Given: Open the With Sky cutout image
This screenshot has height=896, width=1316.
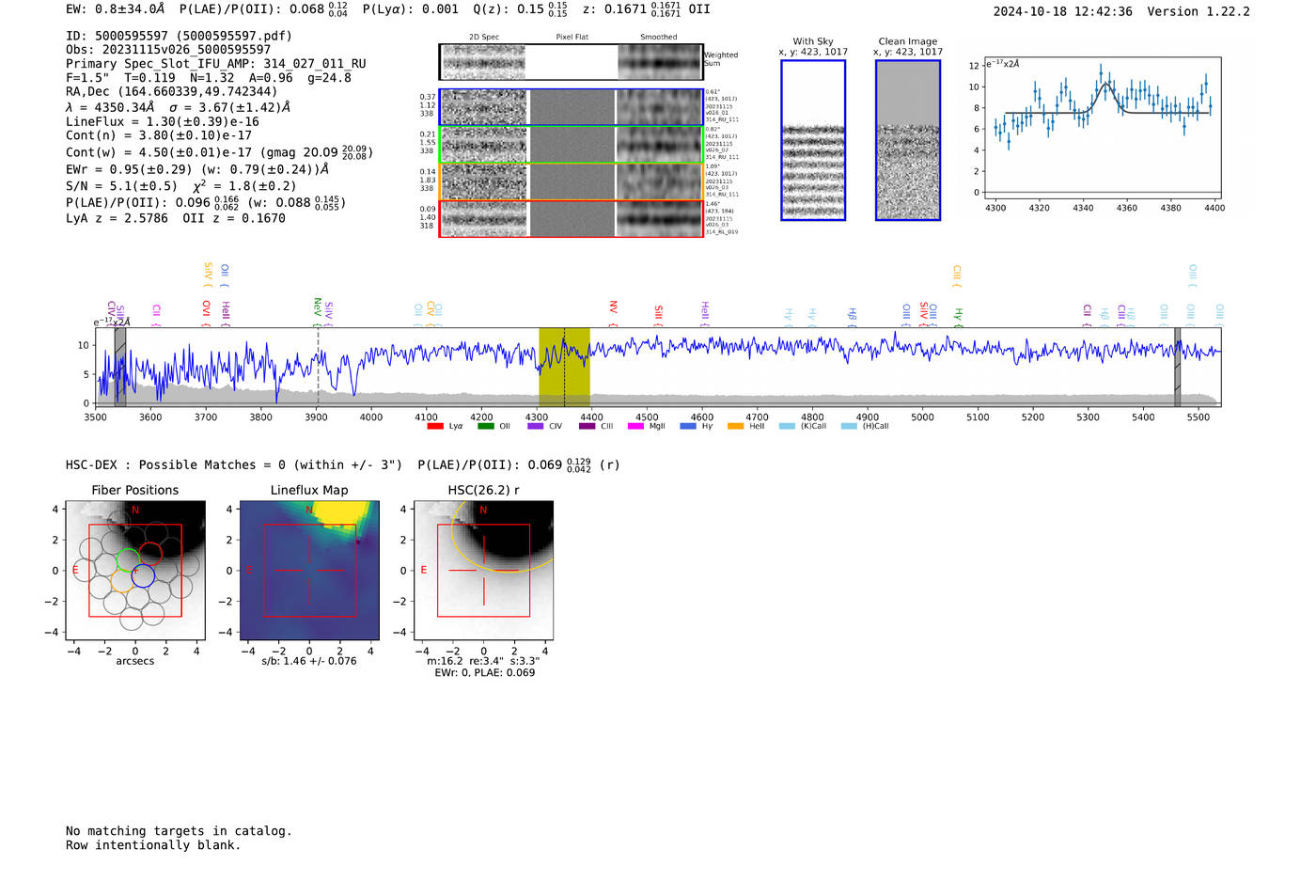Looking at the screenshot, I should click(x=813, y=140).
